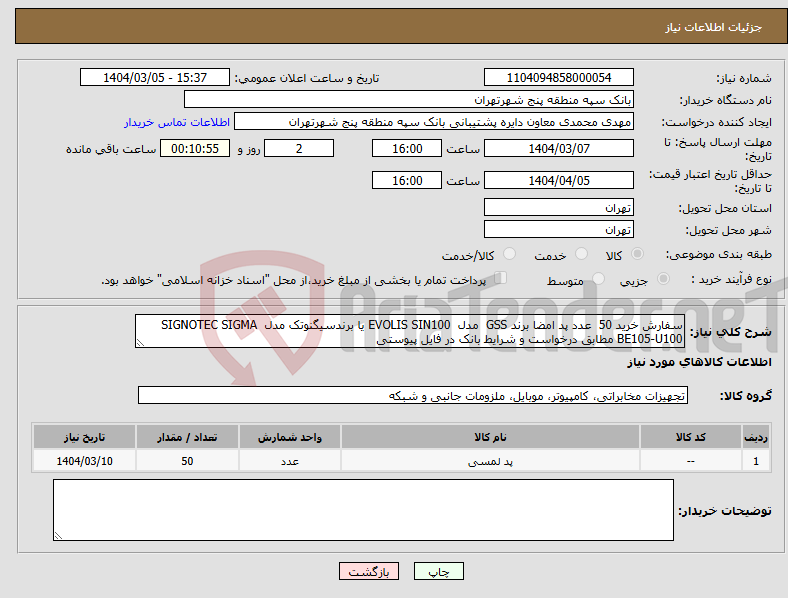Click the delivery city field تهران
This screenshot has height=598, width=788.
point(558,229)
